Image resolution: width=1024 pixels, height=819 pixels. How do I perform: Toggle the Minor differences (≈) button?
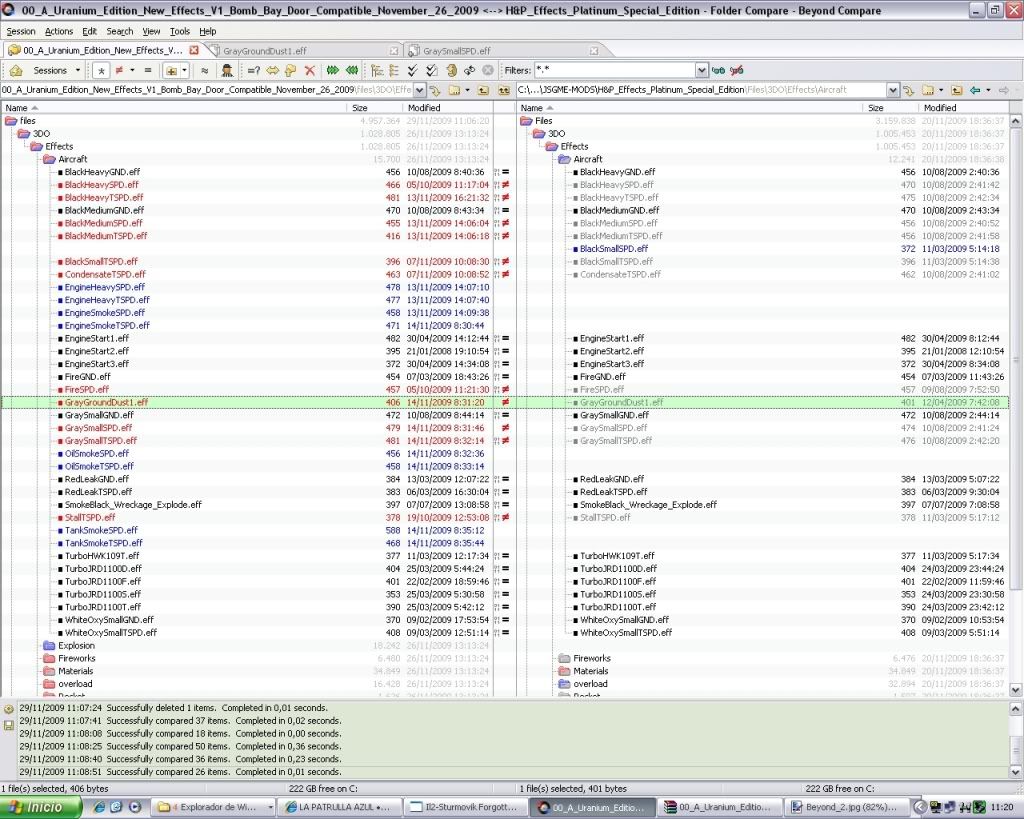pos(204,71)
